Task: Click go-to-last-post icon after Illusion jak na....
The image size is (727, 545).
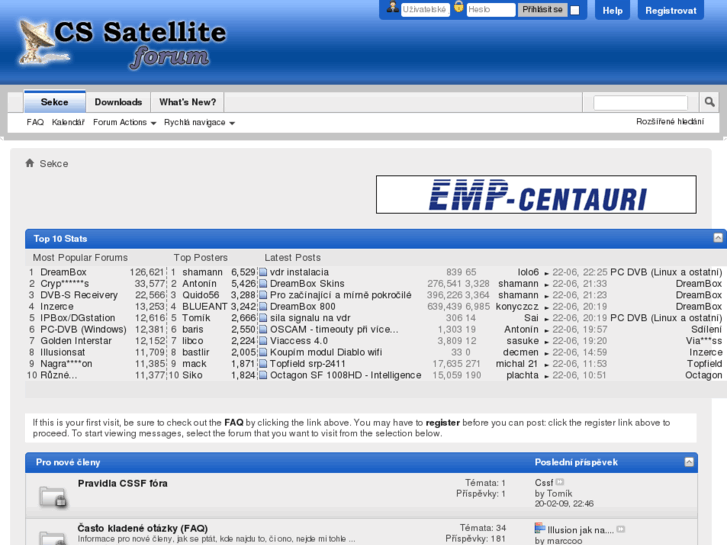Action: pyautogui.click(x=621, y=529)
